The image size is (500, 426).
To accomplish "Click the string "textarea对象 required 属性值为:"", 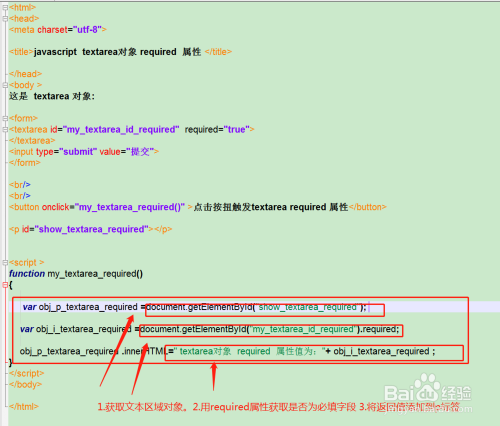I will pyautogui.click(x=250, y=351).
